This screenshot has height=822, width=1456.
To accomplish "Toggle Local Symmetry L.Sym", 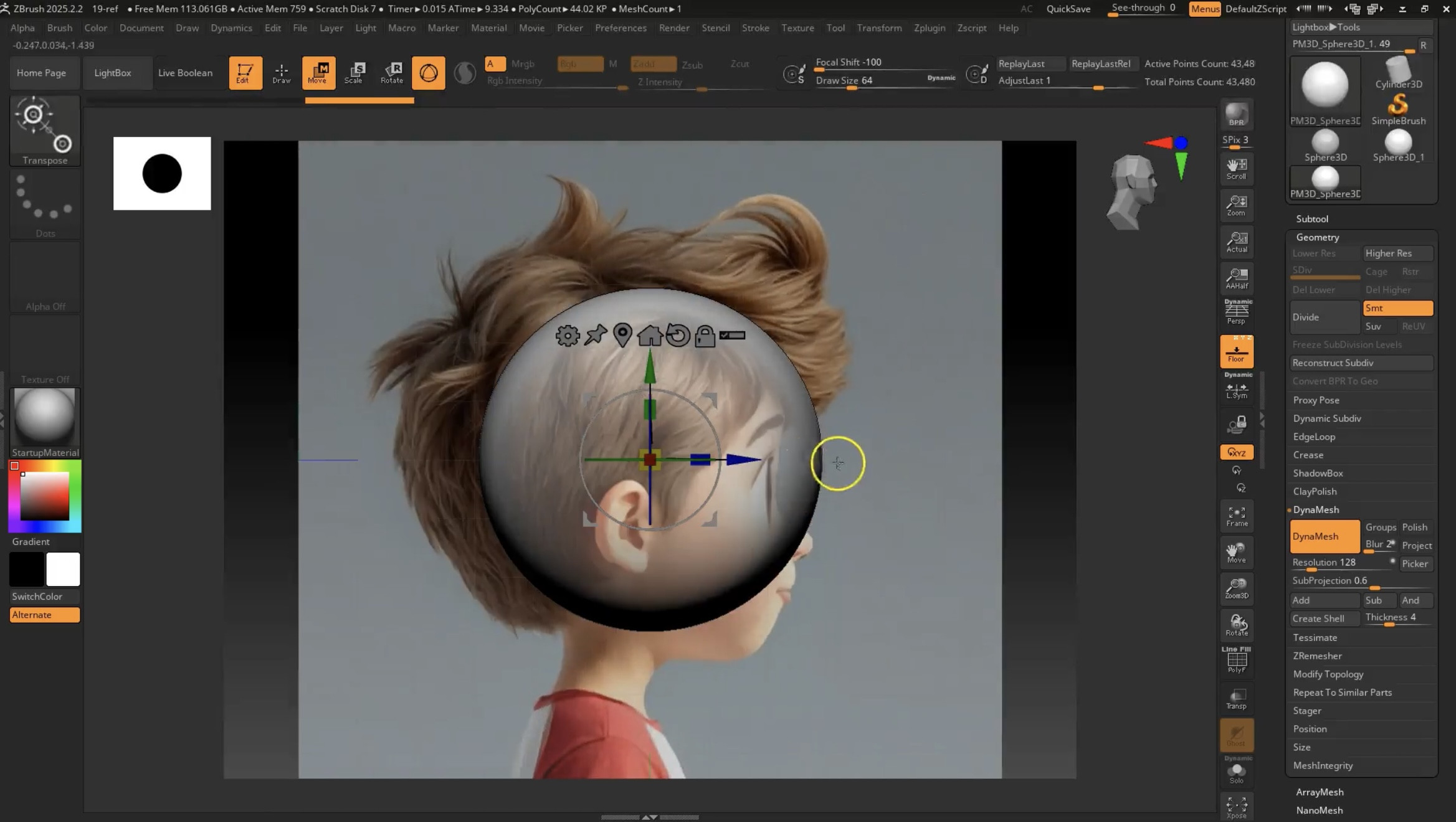I will pyautogui.click(x=1237, y=387).
